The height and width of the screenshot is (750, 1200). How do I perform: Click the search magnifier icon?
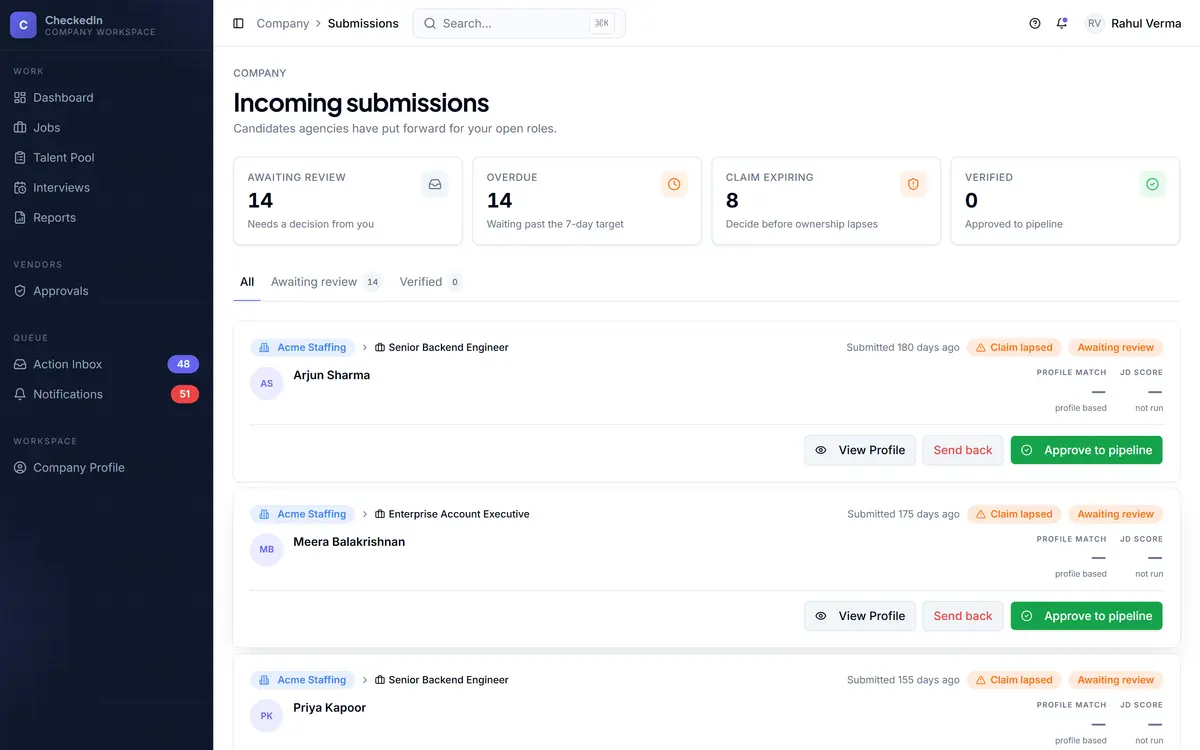[x=430, y=23]
